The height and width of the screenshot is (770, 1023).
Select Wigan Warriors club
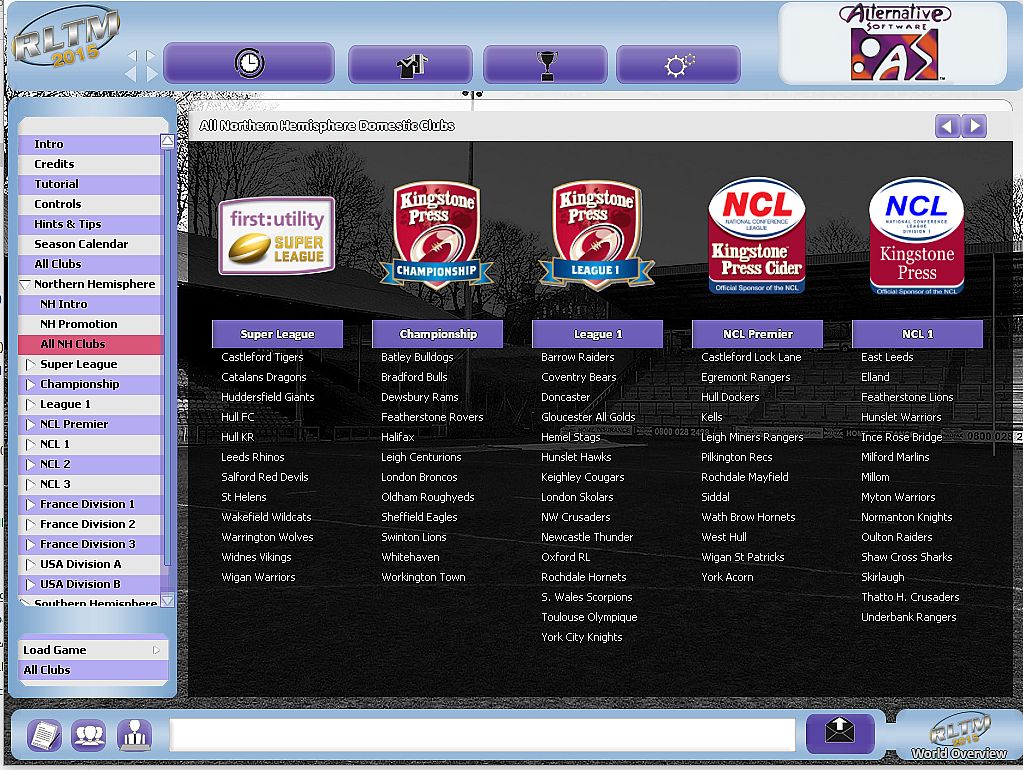[x=258, y=578]
